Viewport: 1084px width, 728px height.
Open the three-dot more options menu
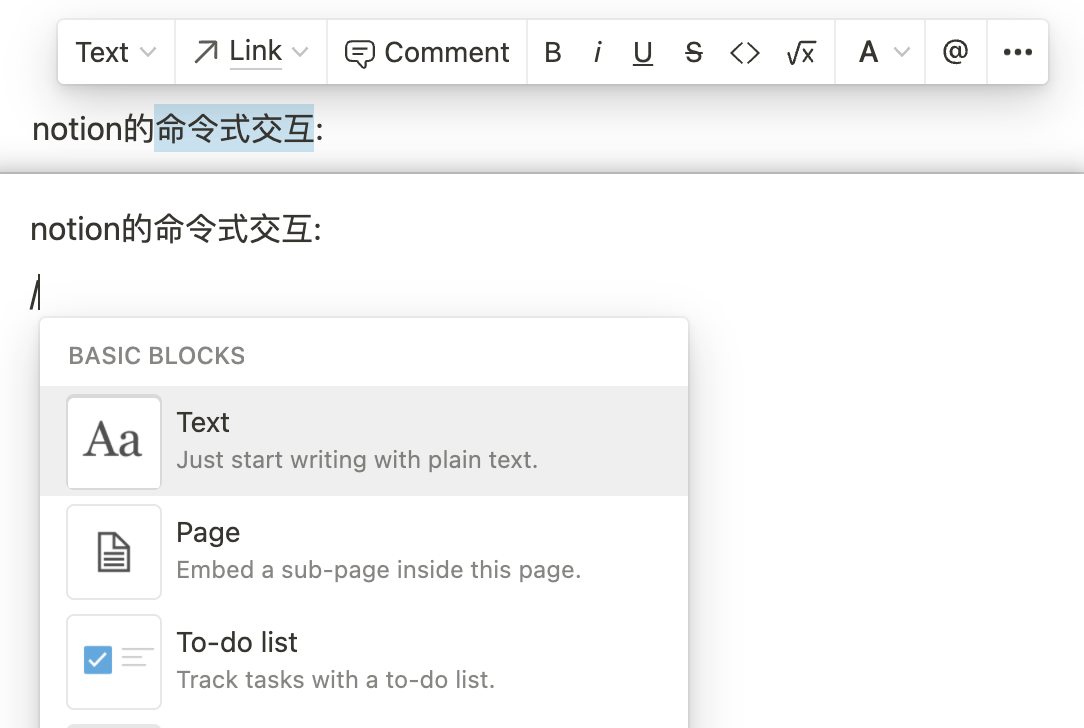[x=1018, y=53]
